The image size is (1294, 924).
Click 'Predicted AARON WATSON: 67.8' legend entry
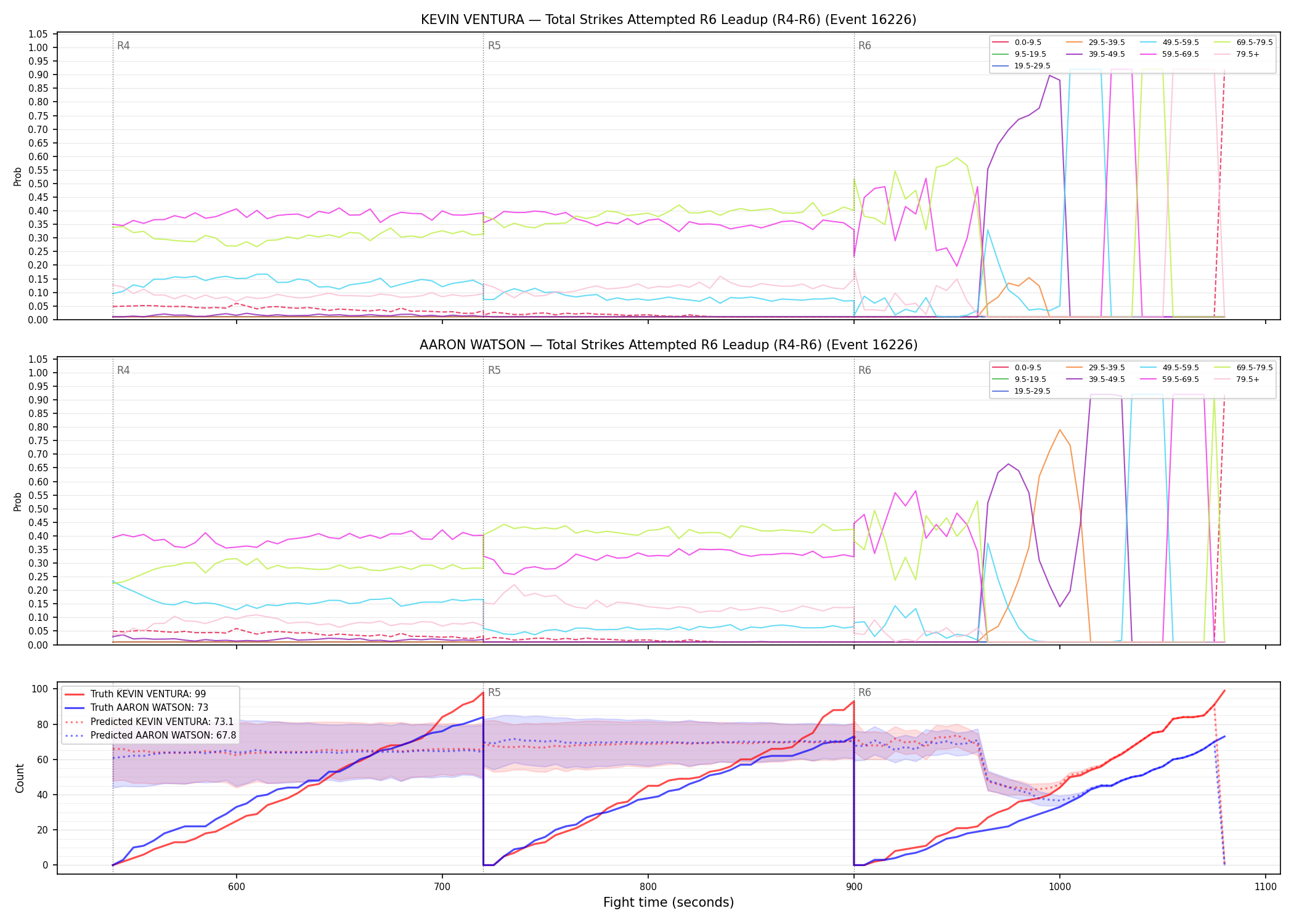coord(150,735)
